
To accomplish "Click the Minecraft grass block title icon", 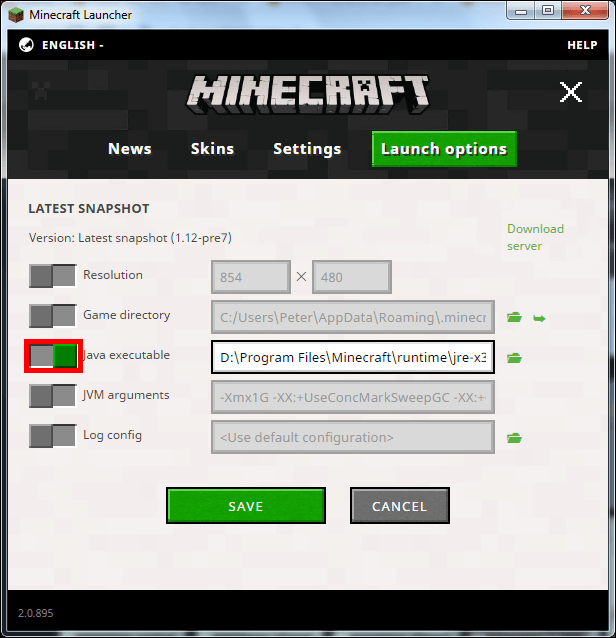I will click(16, 15).
